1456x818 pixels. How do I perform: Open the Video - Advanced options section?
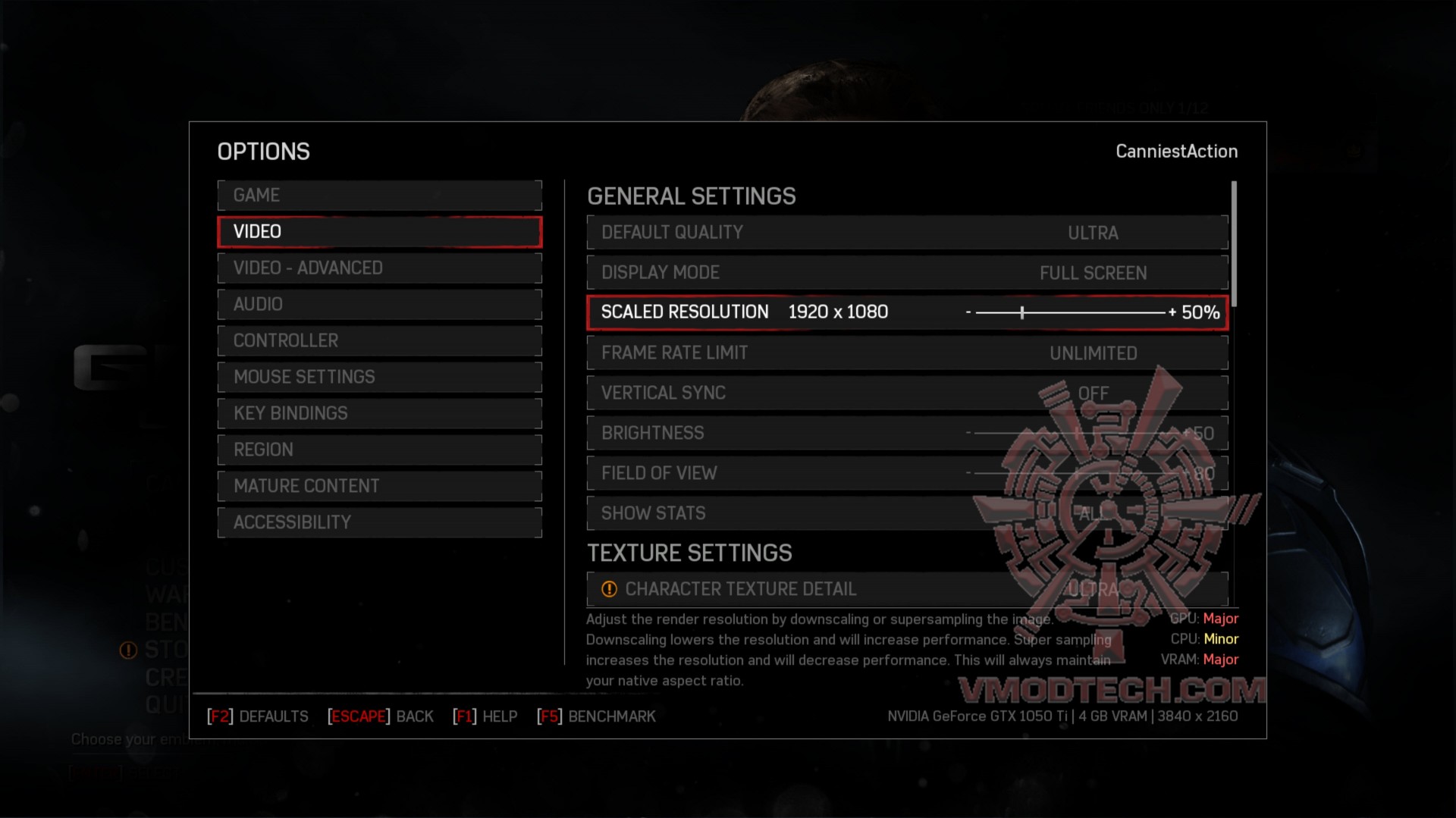point(379,268)
